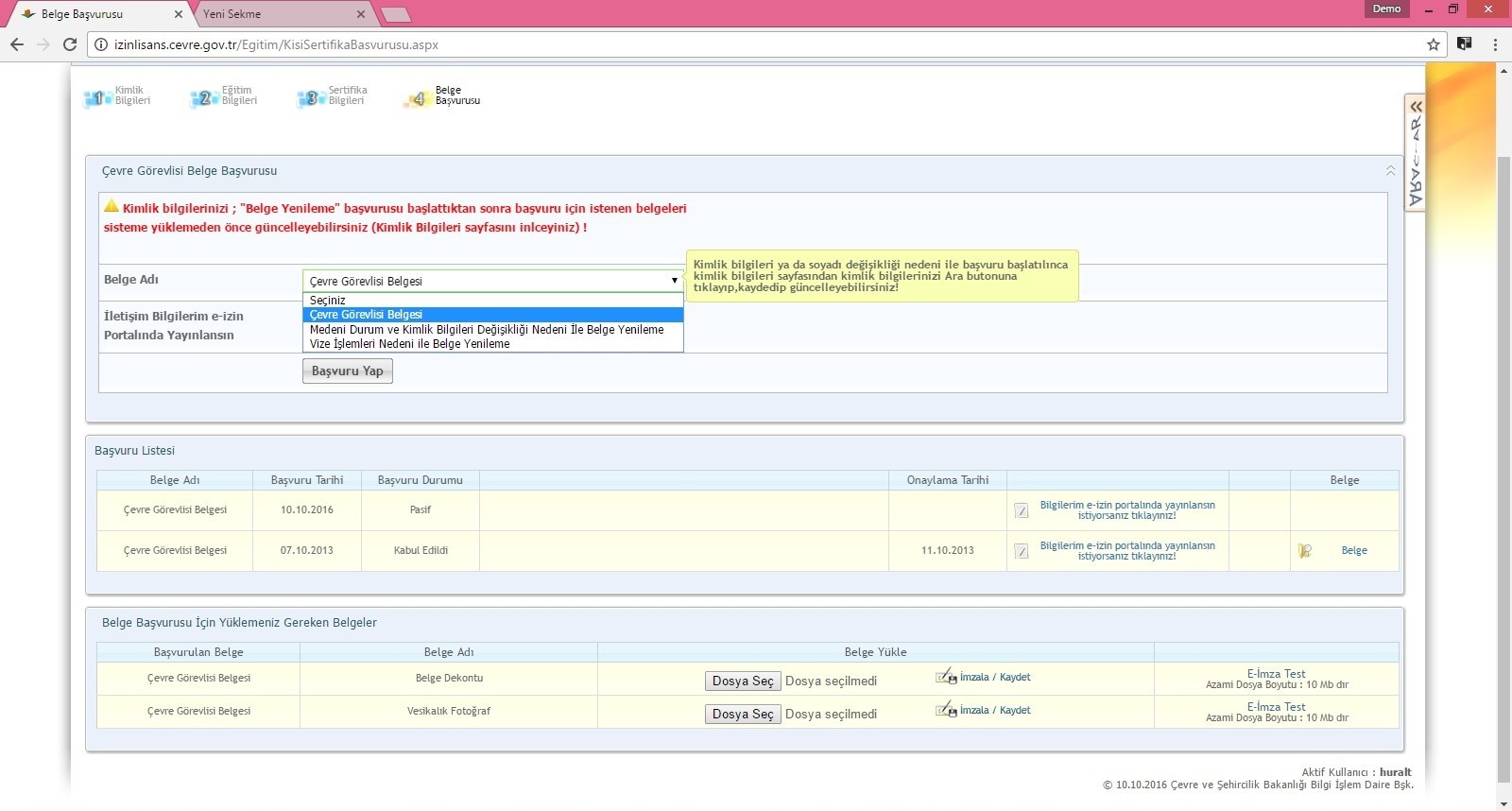Click the step 3 Sertifika Bilgileri icon
The image size is (1512, 811).
click(311, 98)
